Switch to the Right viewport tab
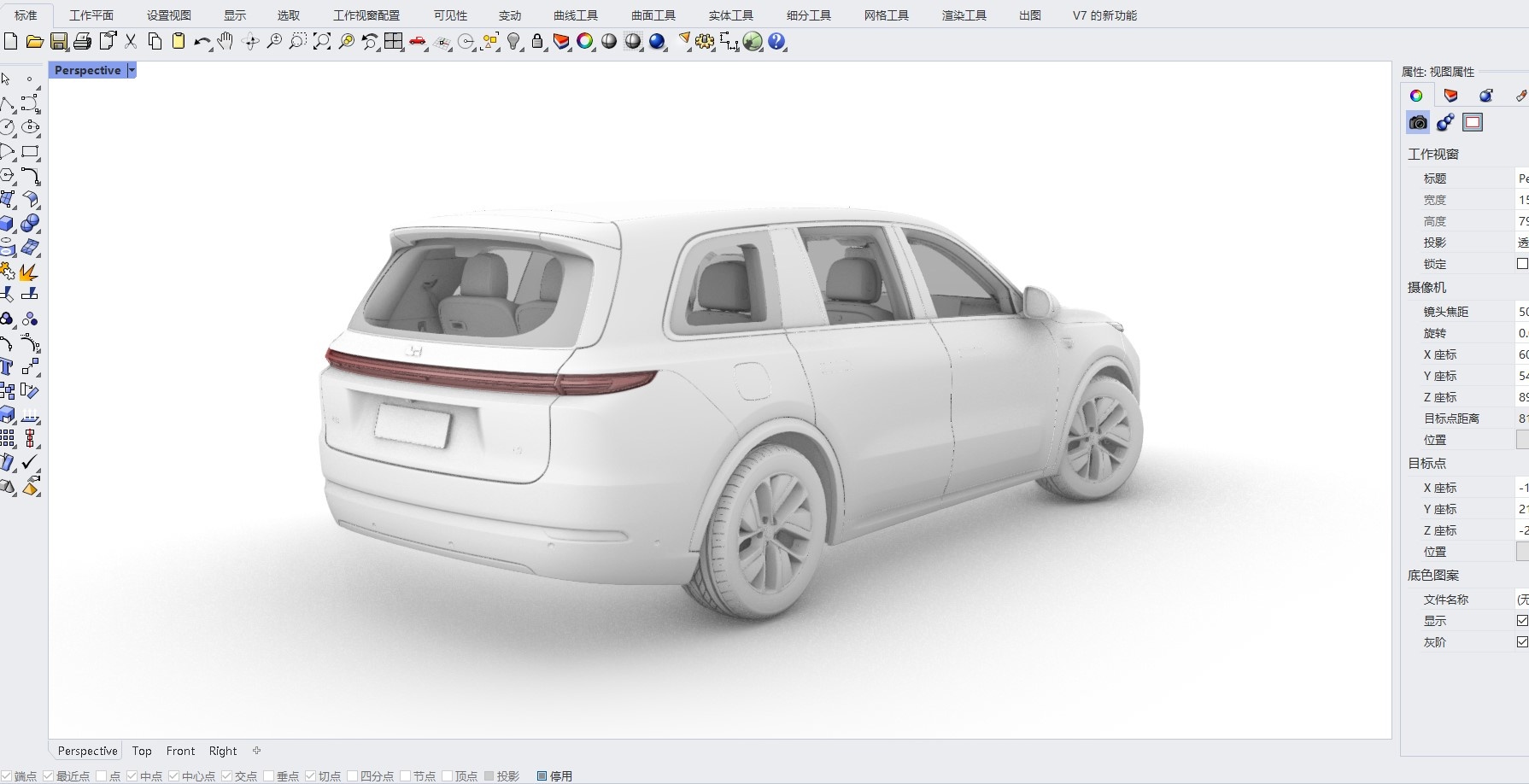Image resolution: width=1529 pixels, height=784 pixels. tap(223, 751)
